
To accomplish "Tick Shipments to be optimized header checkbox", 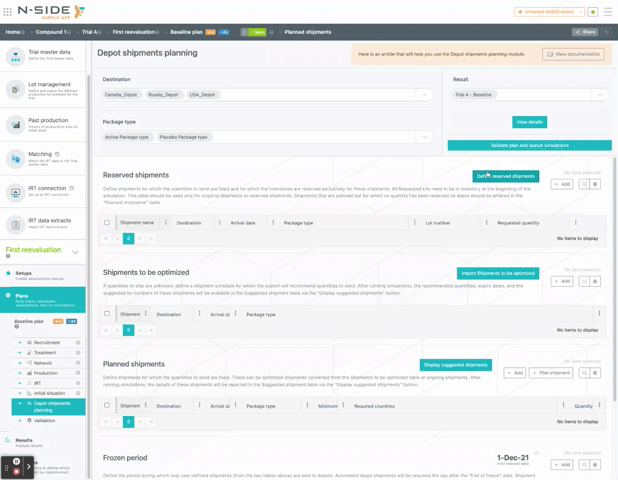I will (107, 314).
